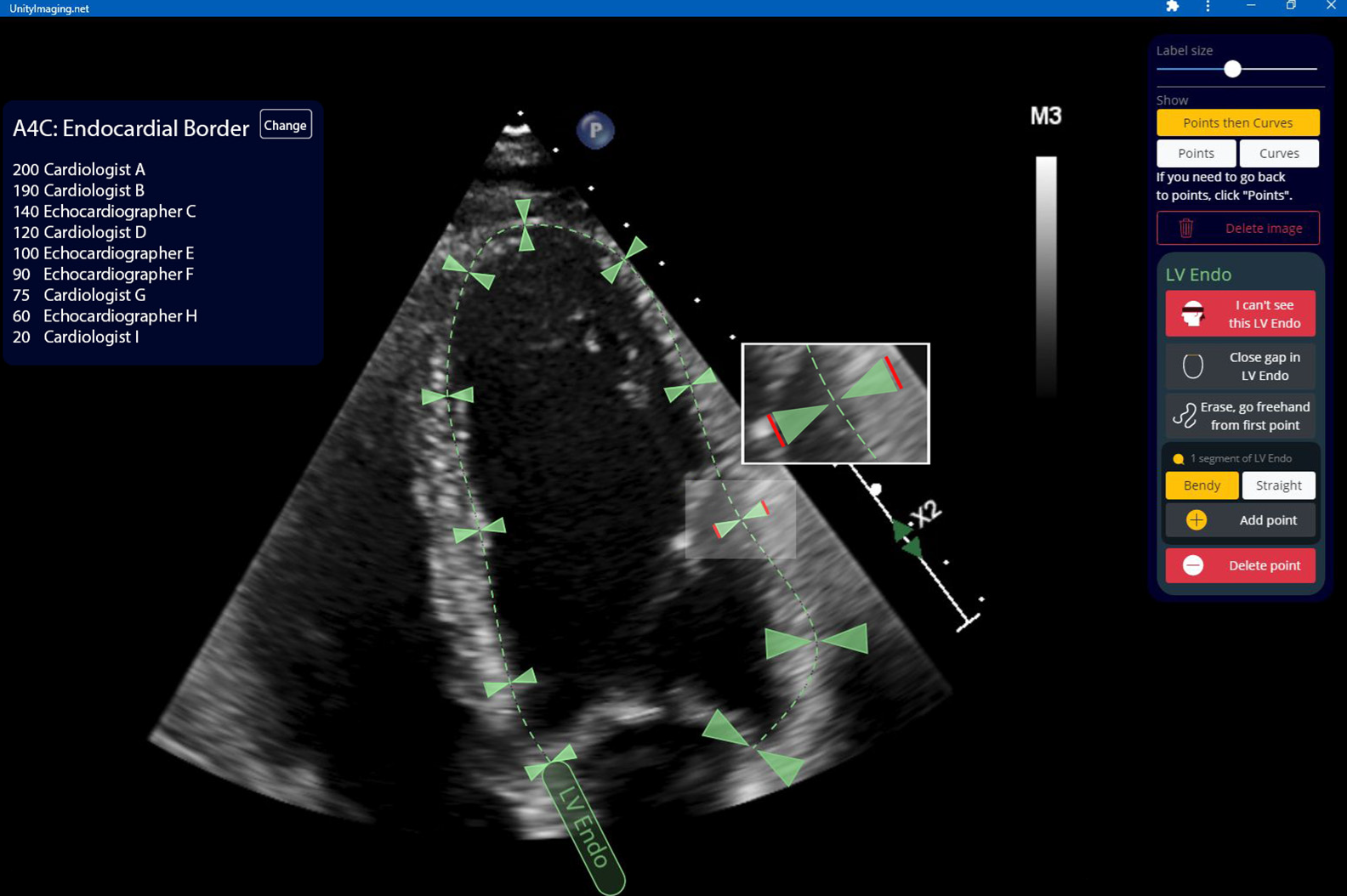Image resolution: width=1347 pixels, height=896 pixels.
Task: Enable Points then Curves display mode
Action: pos(1237,122)
